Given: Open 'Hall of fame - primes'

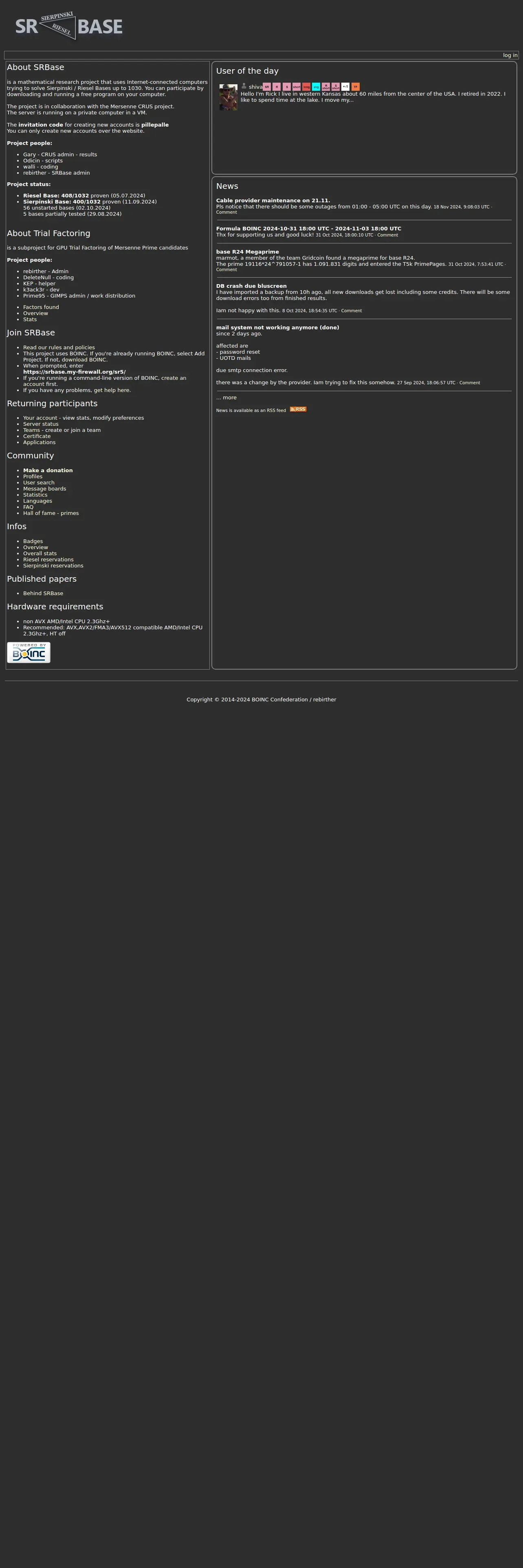Looking at the screenshot, I should [51, 513].
